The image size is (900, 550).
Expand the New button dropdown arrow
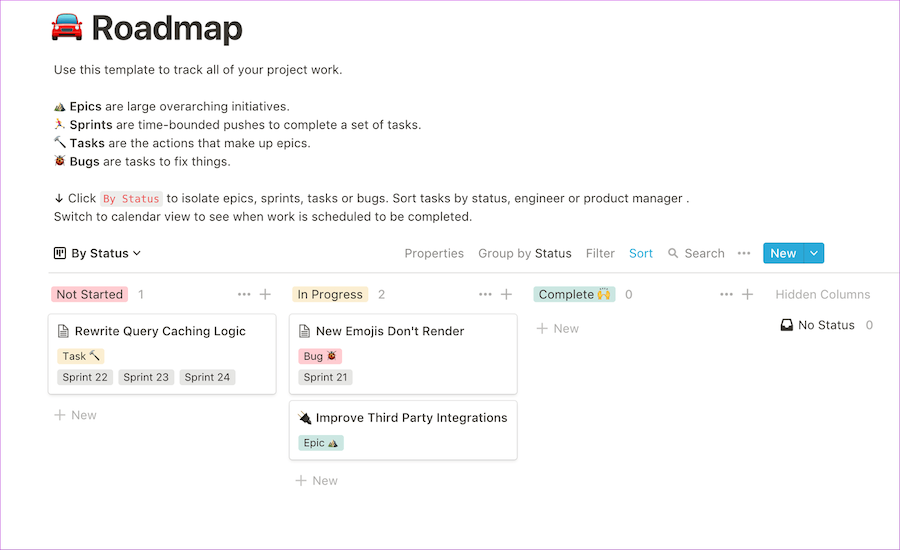(814, 253)
